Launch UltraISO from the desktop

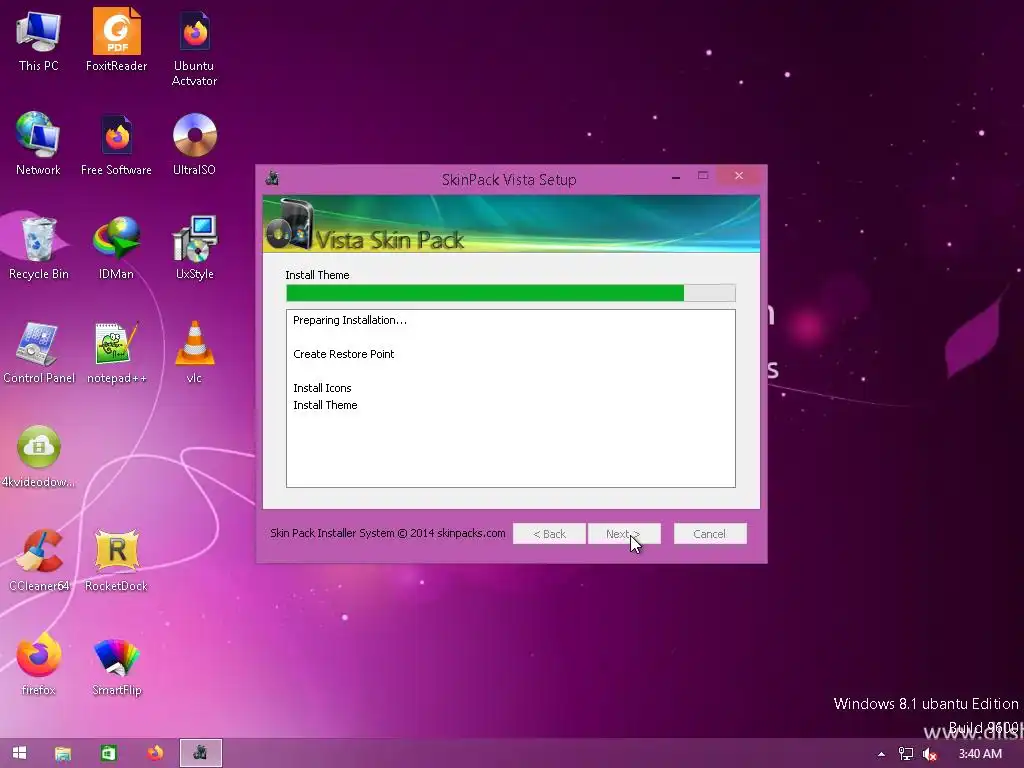click(194, 144)
